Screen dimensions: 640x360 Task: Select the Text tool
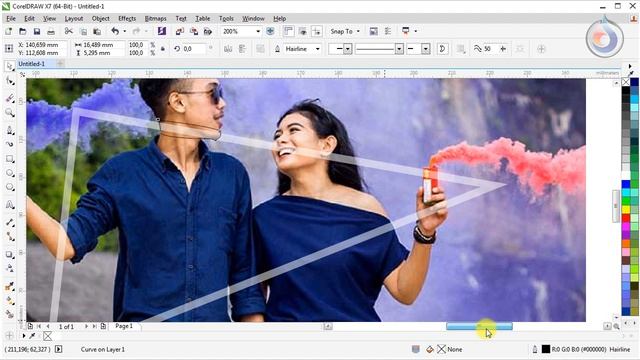pos(10,204)
